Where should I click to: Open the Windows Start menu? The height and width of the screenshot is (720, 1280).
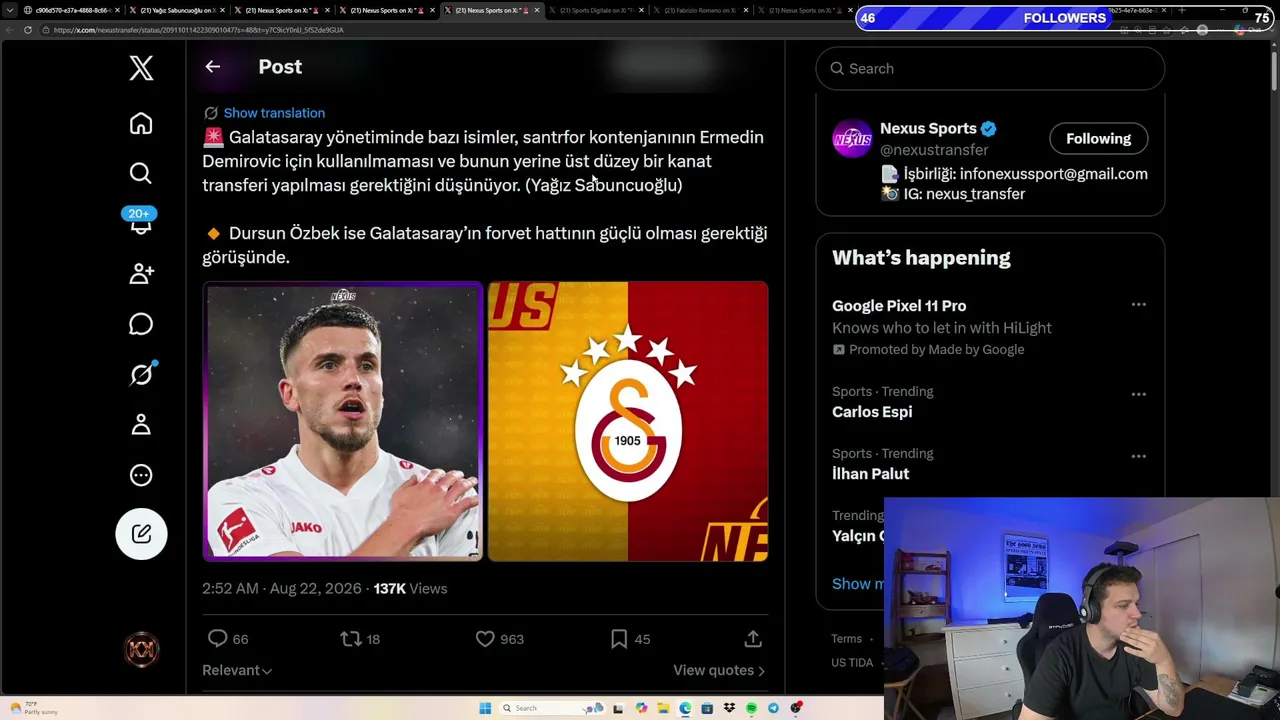[x=485, y=708]
